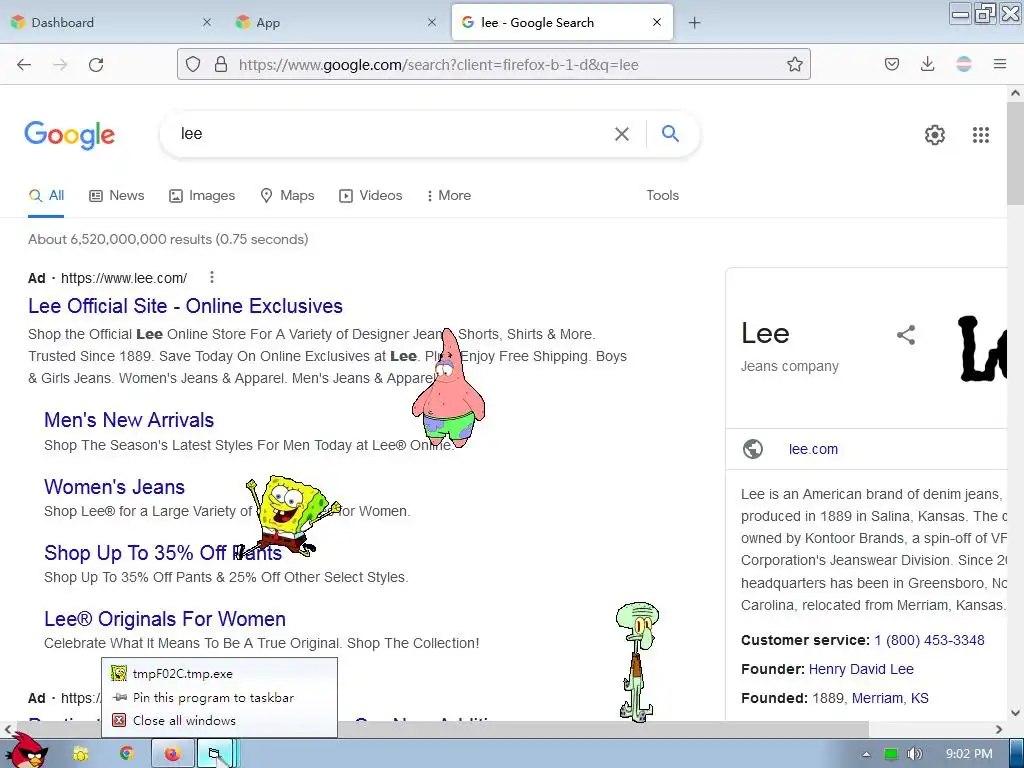Select the Maps search tab
The image size is (1024, 768).
point(287,195)
